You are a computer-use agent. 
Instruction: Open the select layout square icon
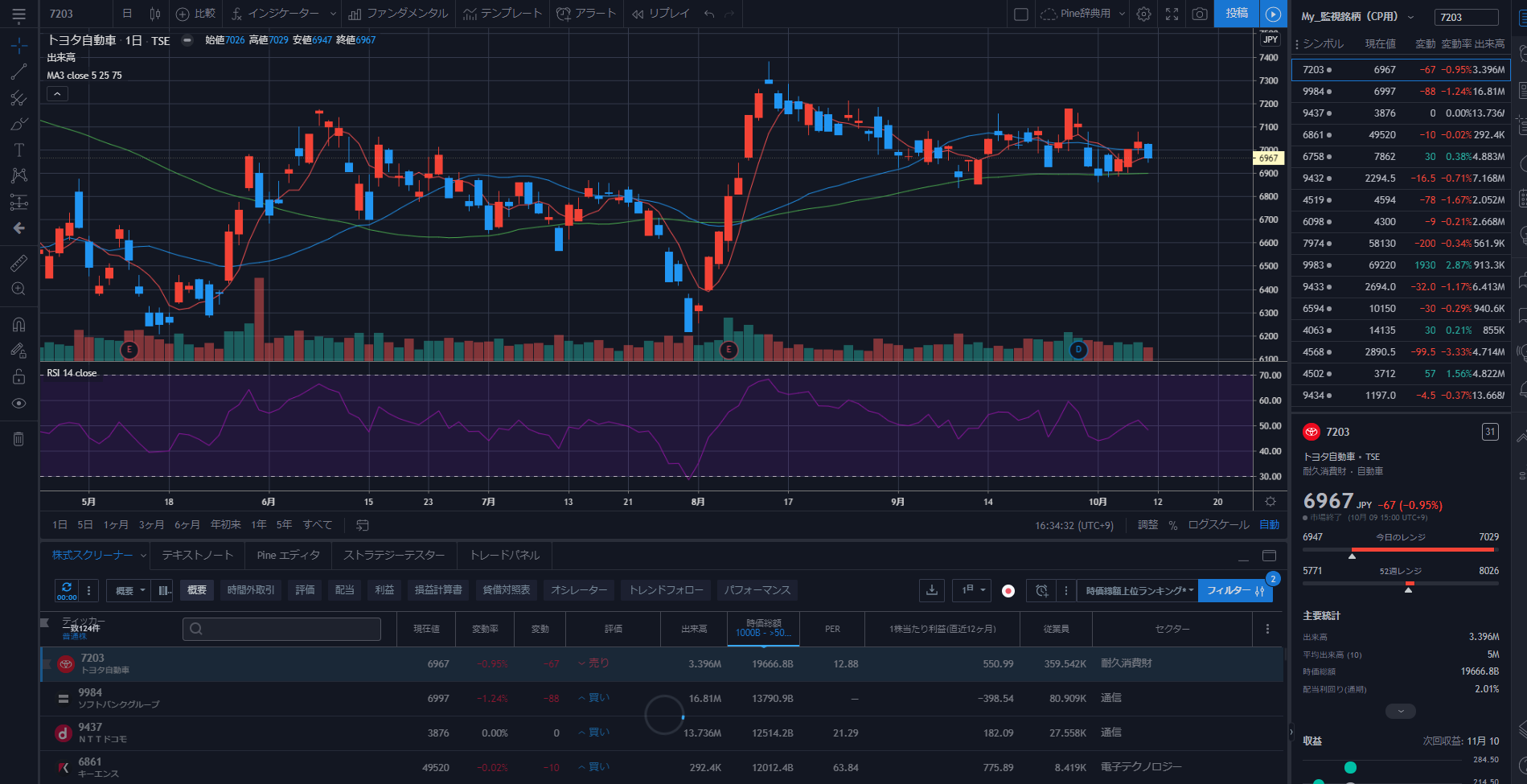[1021, 14]
